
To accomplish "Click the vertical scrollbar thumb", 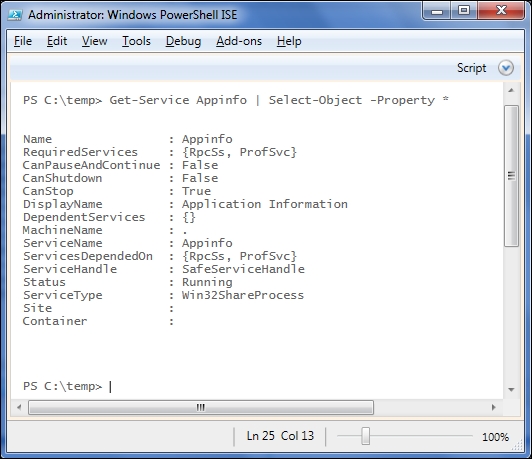I will 511,176.
